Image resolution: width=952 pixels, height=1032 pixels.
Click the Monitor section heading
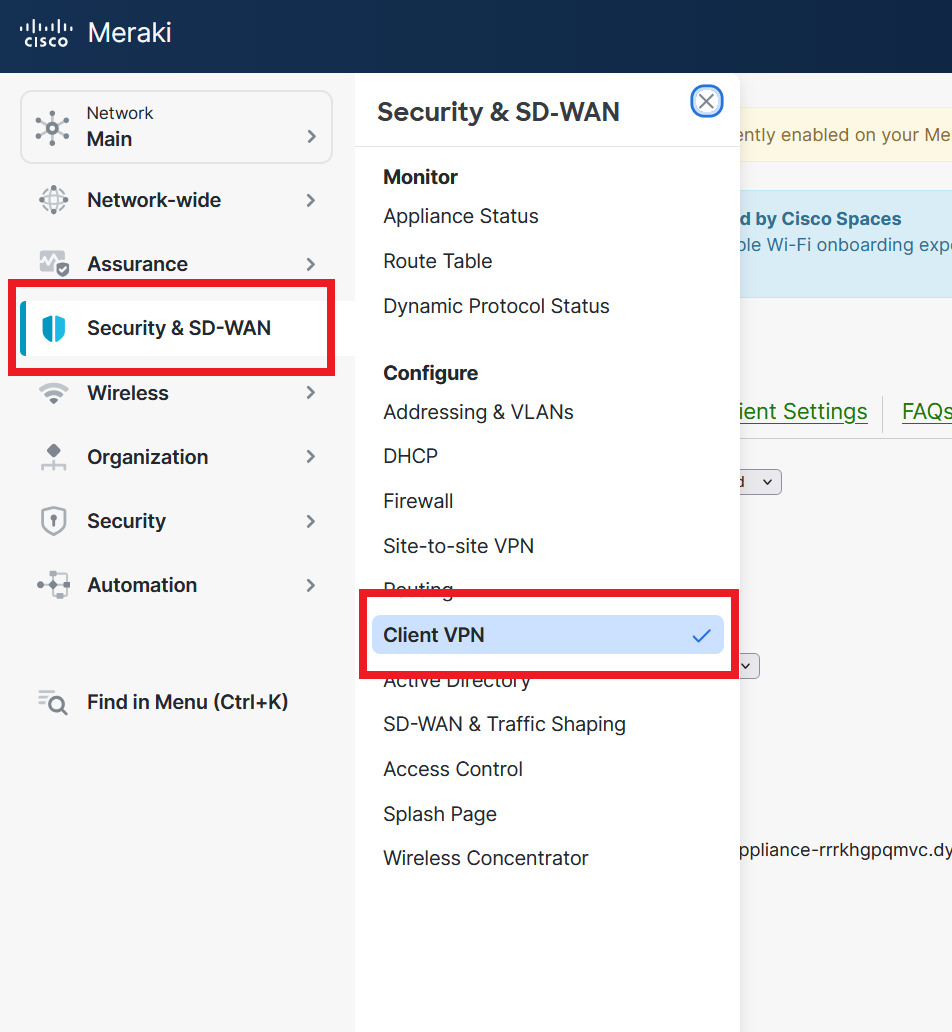(420, 177)
